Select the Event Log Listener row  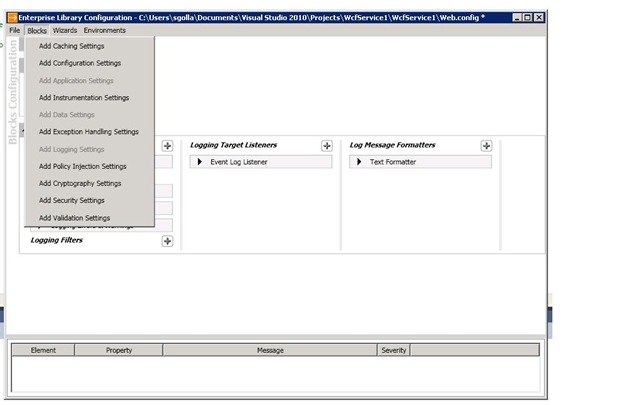[x=261, y=162]
